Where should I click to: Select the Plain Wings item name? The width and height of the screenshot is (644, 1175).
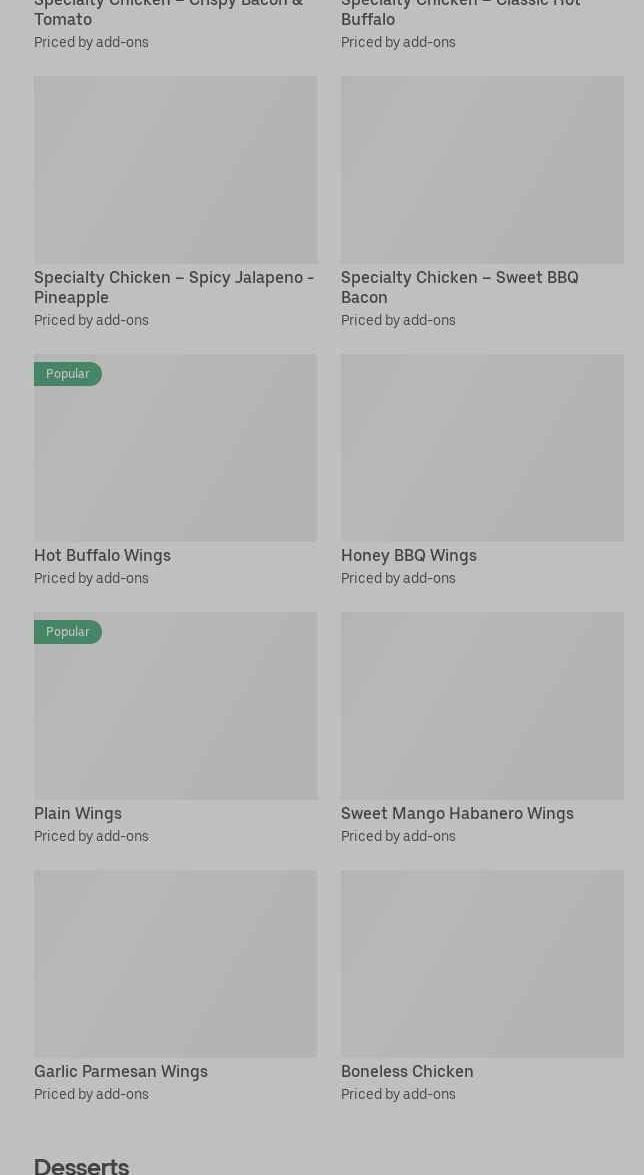(x=78, y=813)
